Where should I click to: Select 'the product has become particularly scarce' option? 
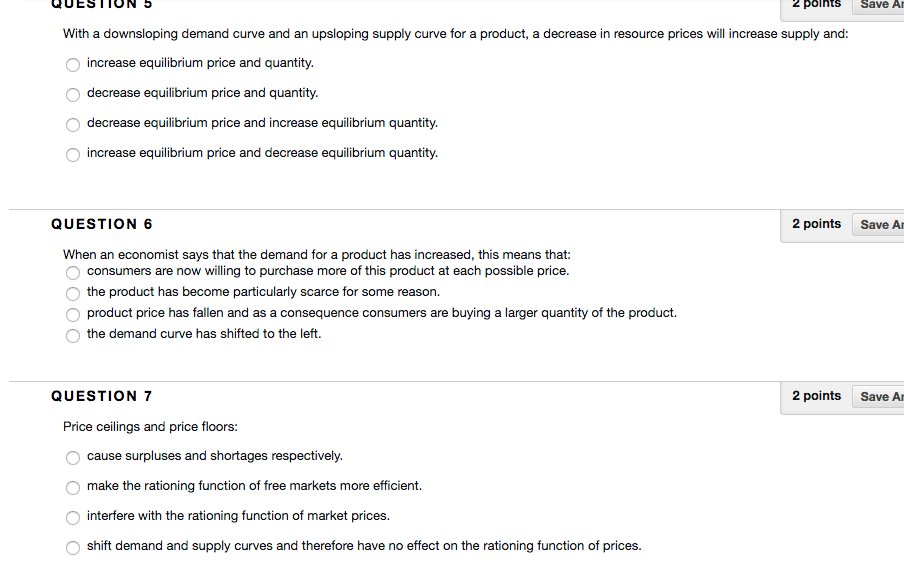(73, 294)
